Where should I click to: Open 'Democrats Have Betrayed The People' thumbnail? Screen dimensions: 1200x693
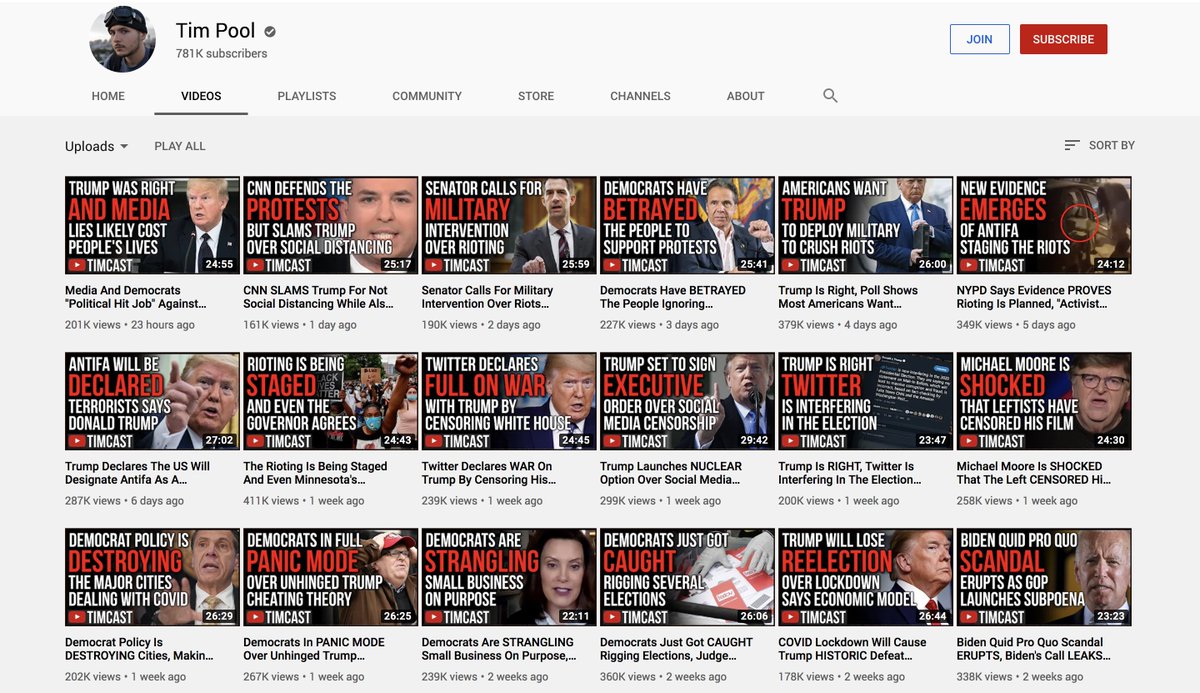coord(687,225)
